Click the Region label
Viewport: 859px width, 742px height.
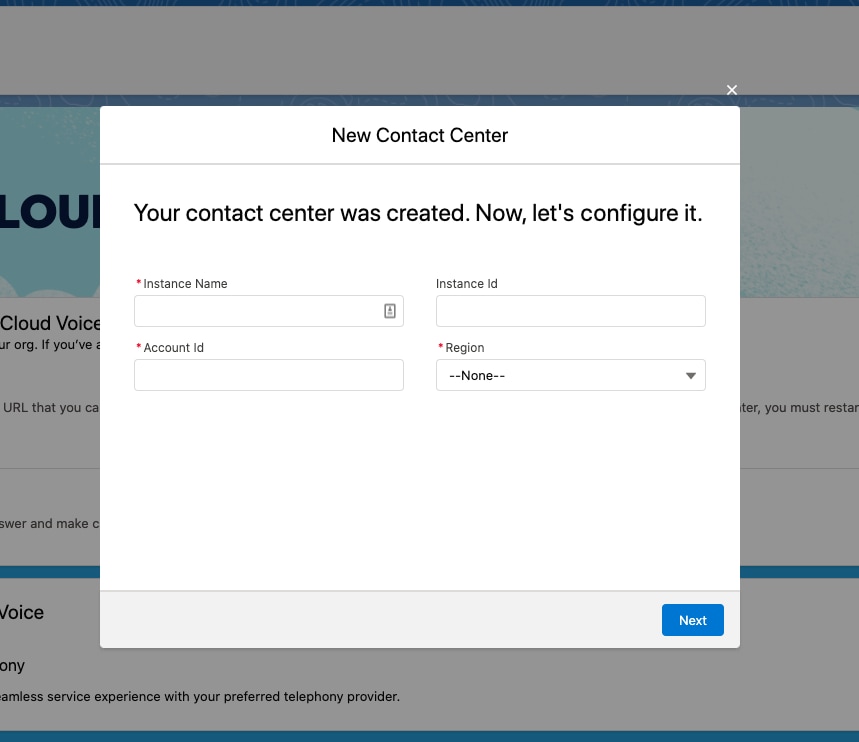pos(465,348)
